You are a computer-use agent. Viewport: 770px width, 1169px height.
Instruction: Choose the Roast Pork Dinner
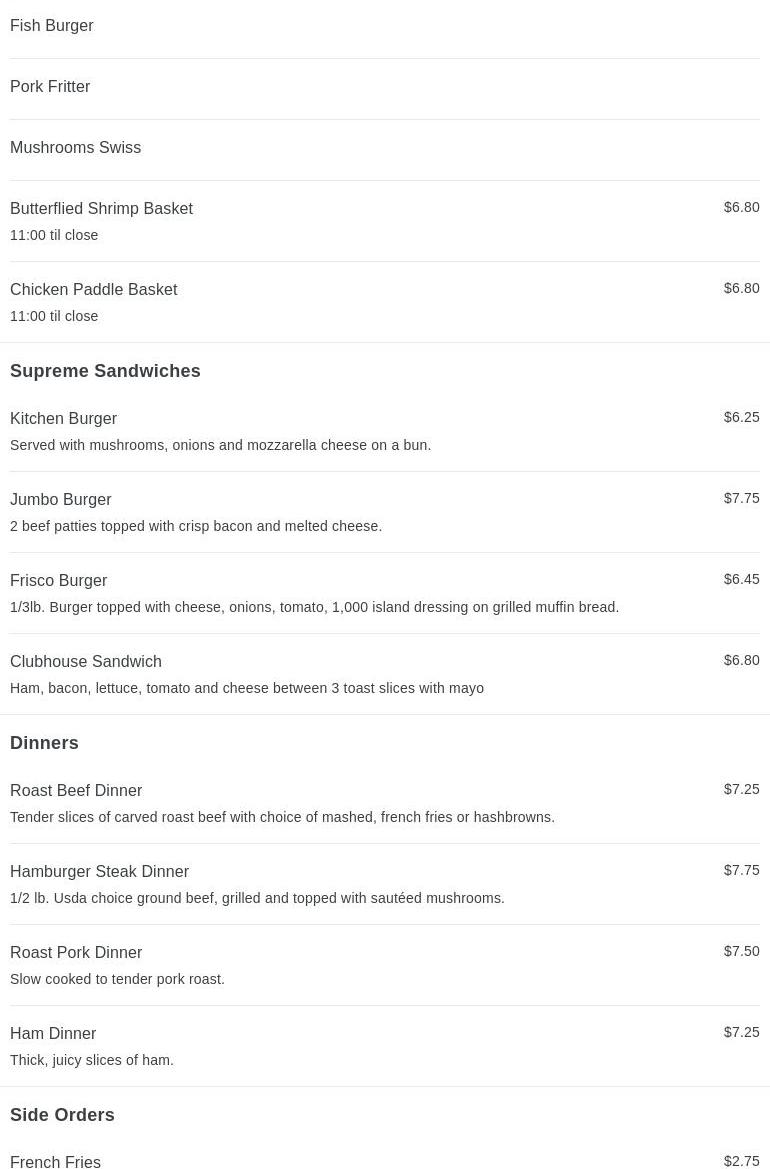(76, 953)
